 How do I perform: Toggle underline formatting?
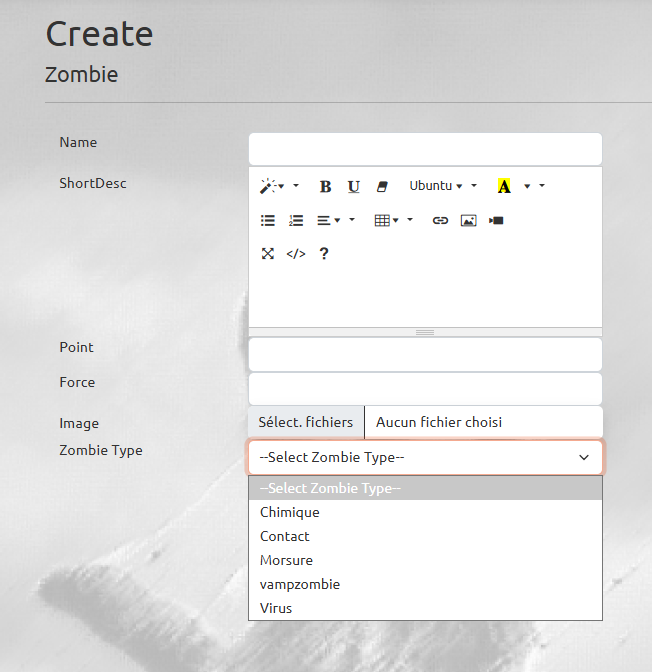pos(354,186)
